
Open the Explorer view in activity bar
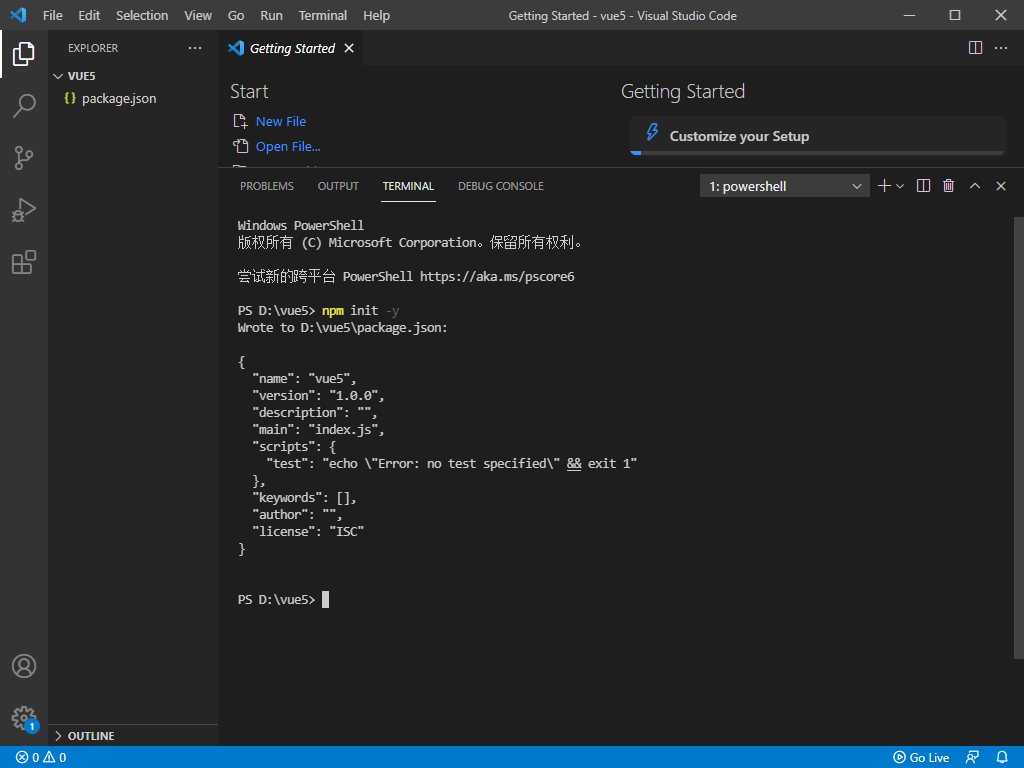(24, 54)
